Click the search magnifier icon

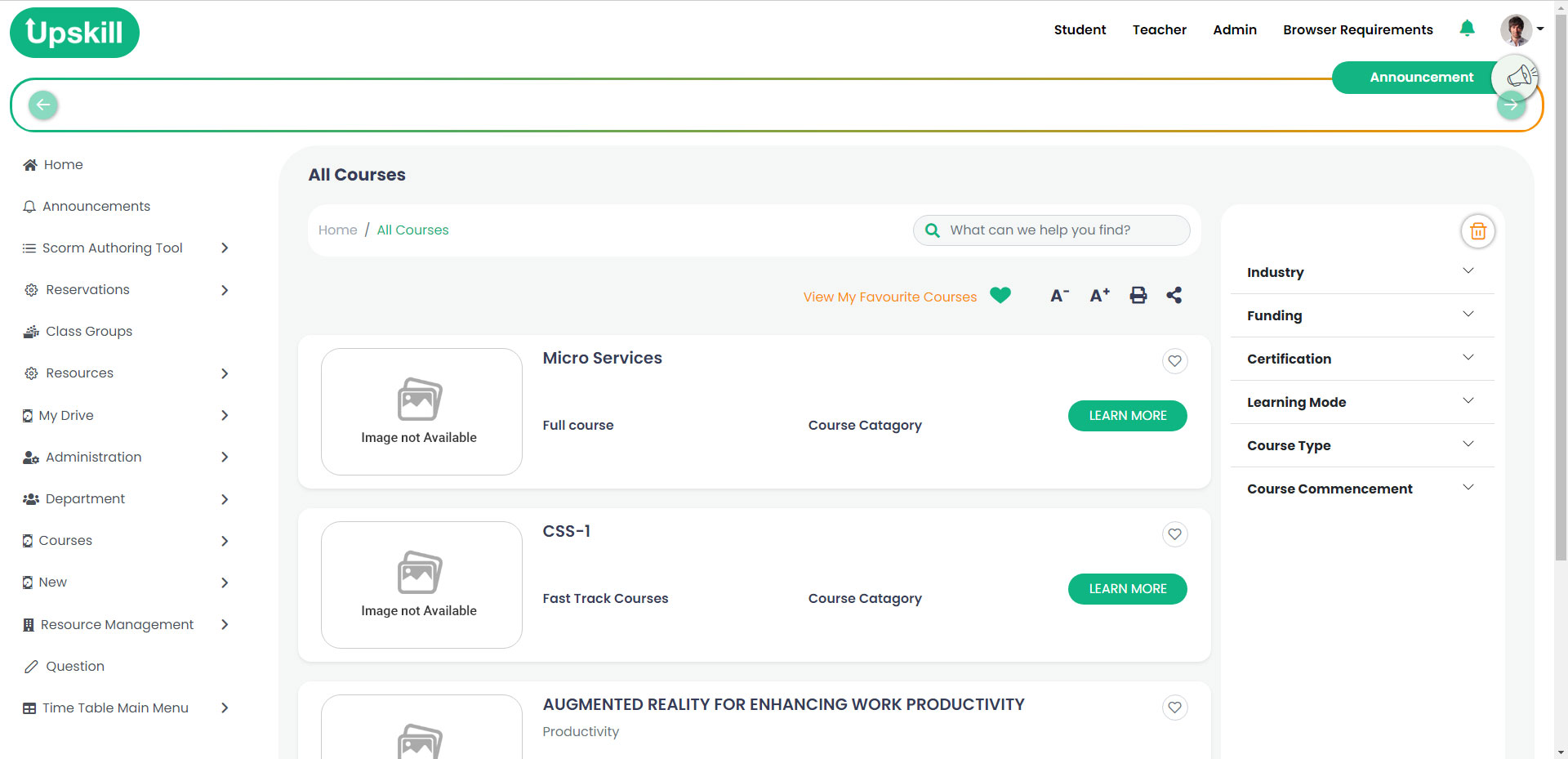pos(932,230)
